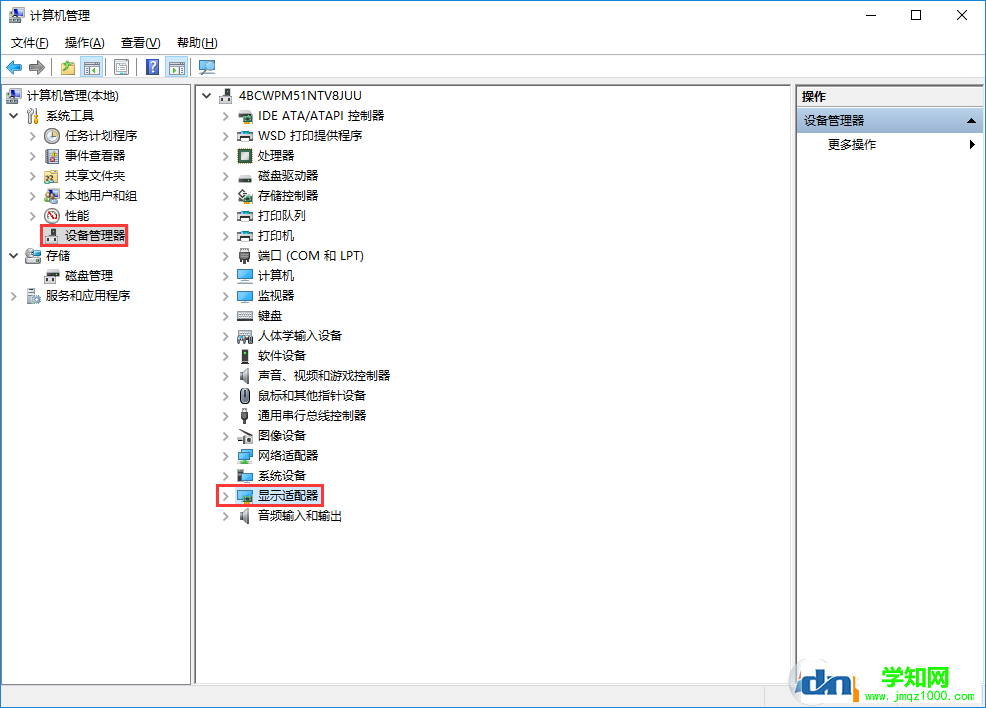
Task: Expand the 音频输入和输出 node
Action: (225, 516)
